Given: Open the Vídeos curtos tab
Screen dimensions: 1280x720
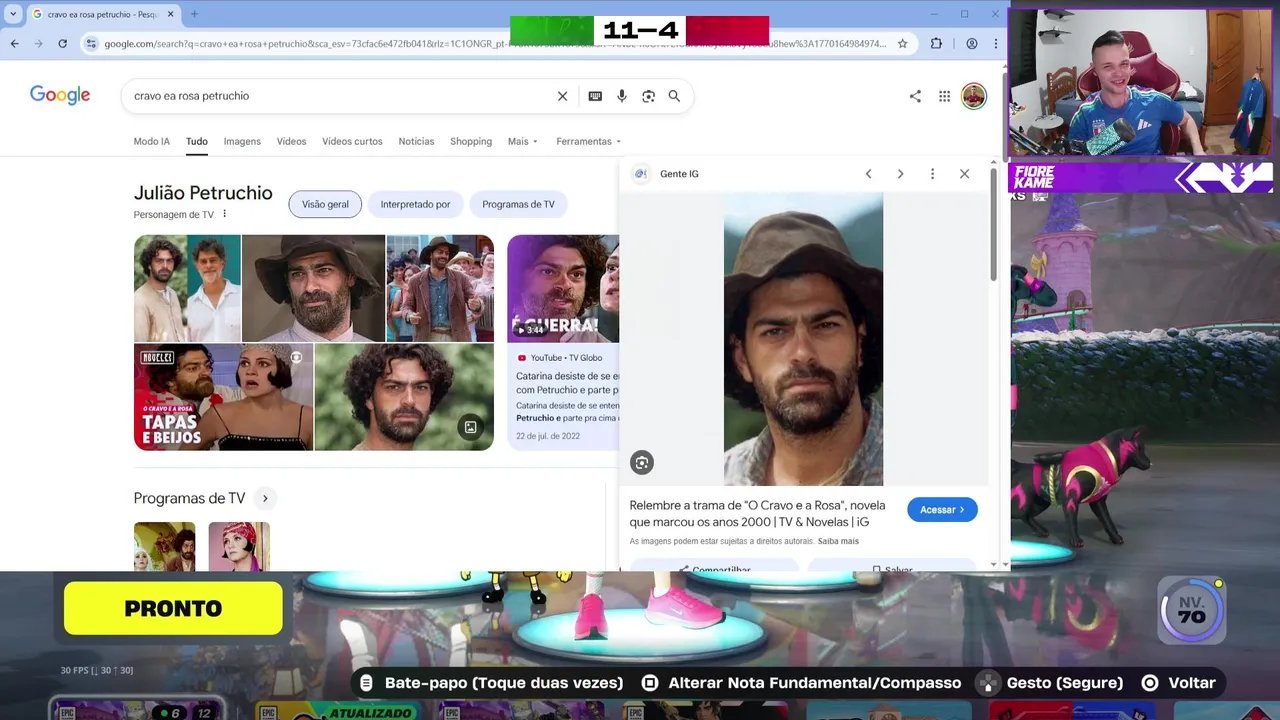Looking at the screenshot, I should tap(352, 141).
